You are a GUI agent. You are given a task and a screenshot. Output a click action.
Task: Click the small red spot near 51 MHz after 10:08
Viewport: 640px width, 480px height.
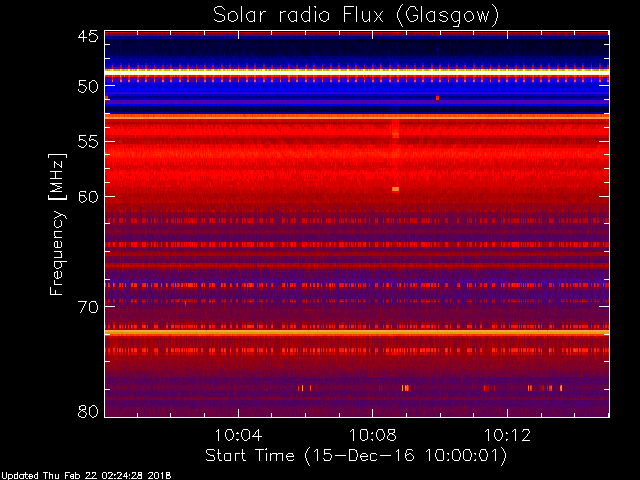coord(437,98)
